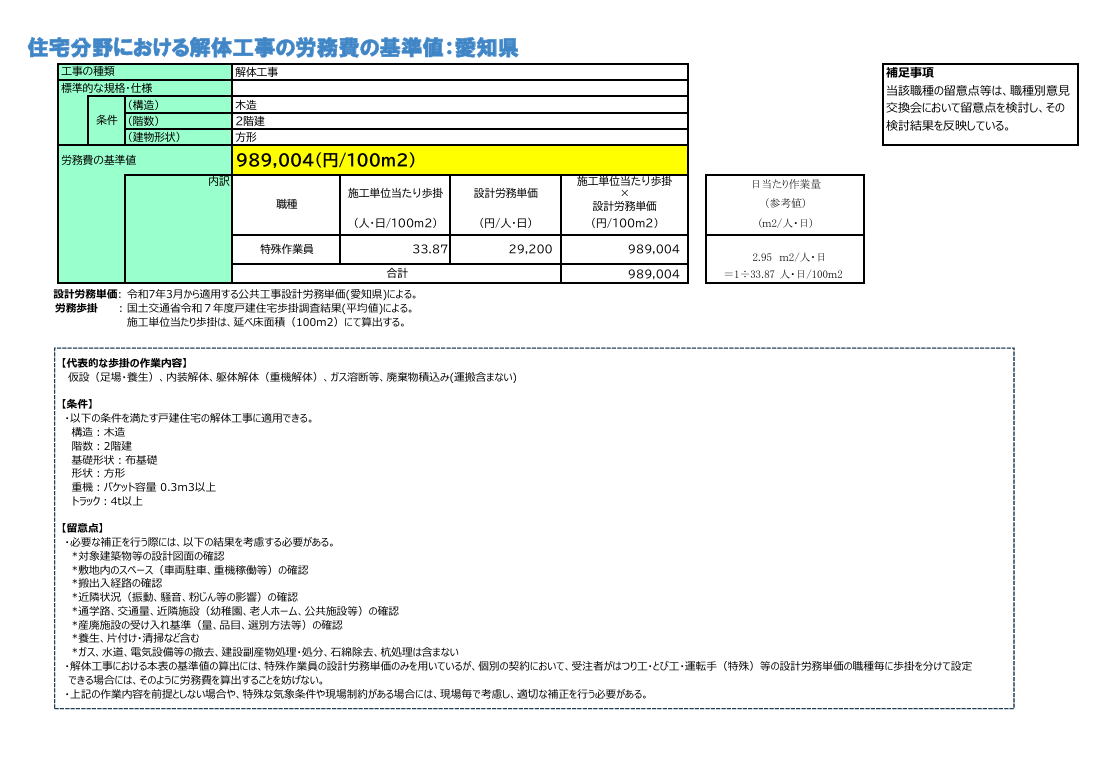
Task: Click the 【代表的な歩掛の作業内容】 section heading
Action: coord(124,363)
